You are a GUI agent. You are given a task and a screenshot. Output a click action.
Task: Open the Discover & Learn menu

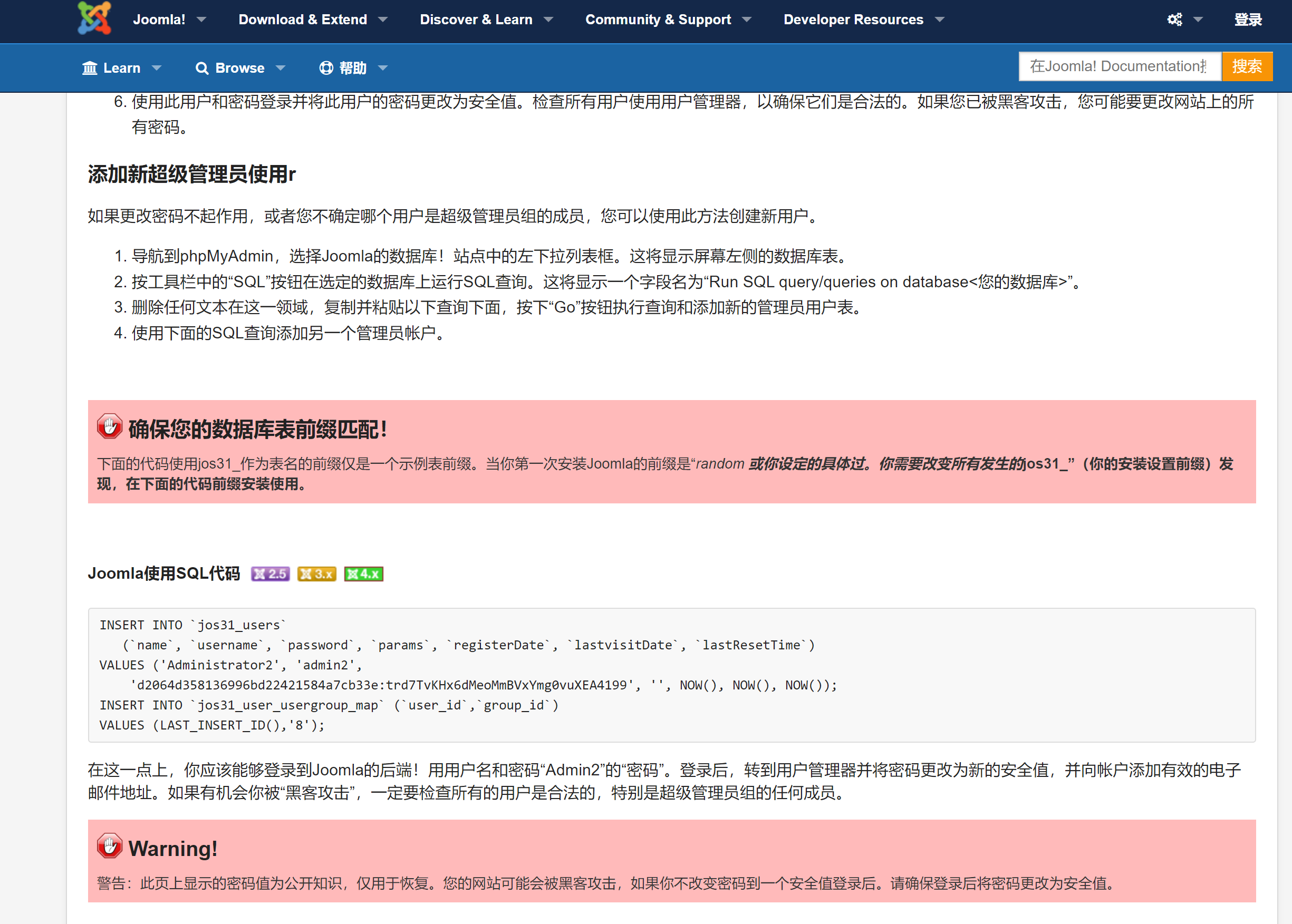click(476, 20)
